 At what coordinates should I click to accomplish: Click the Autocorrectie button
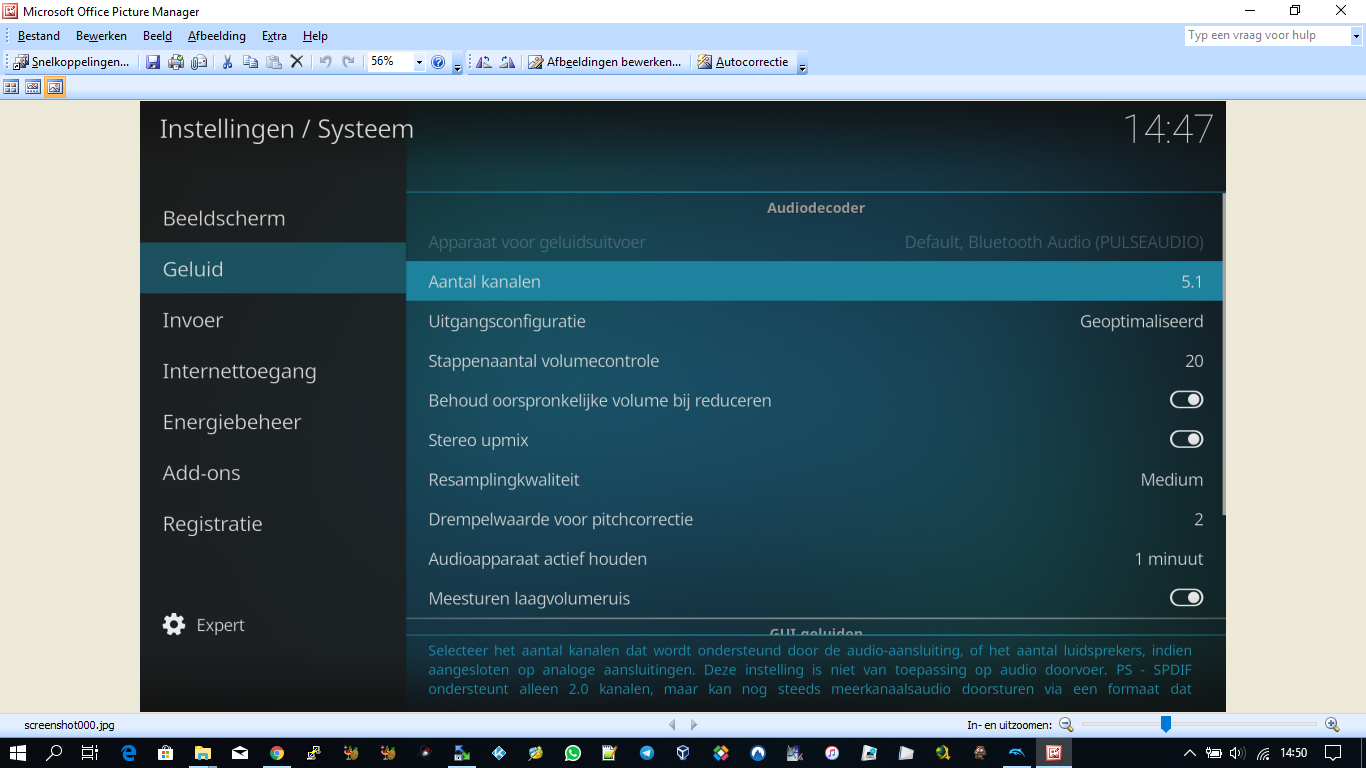[743, 62]
